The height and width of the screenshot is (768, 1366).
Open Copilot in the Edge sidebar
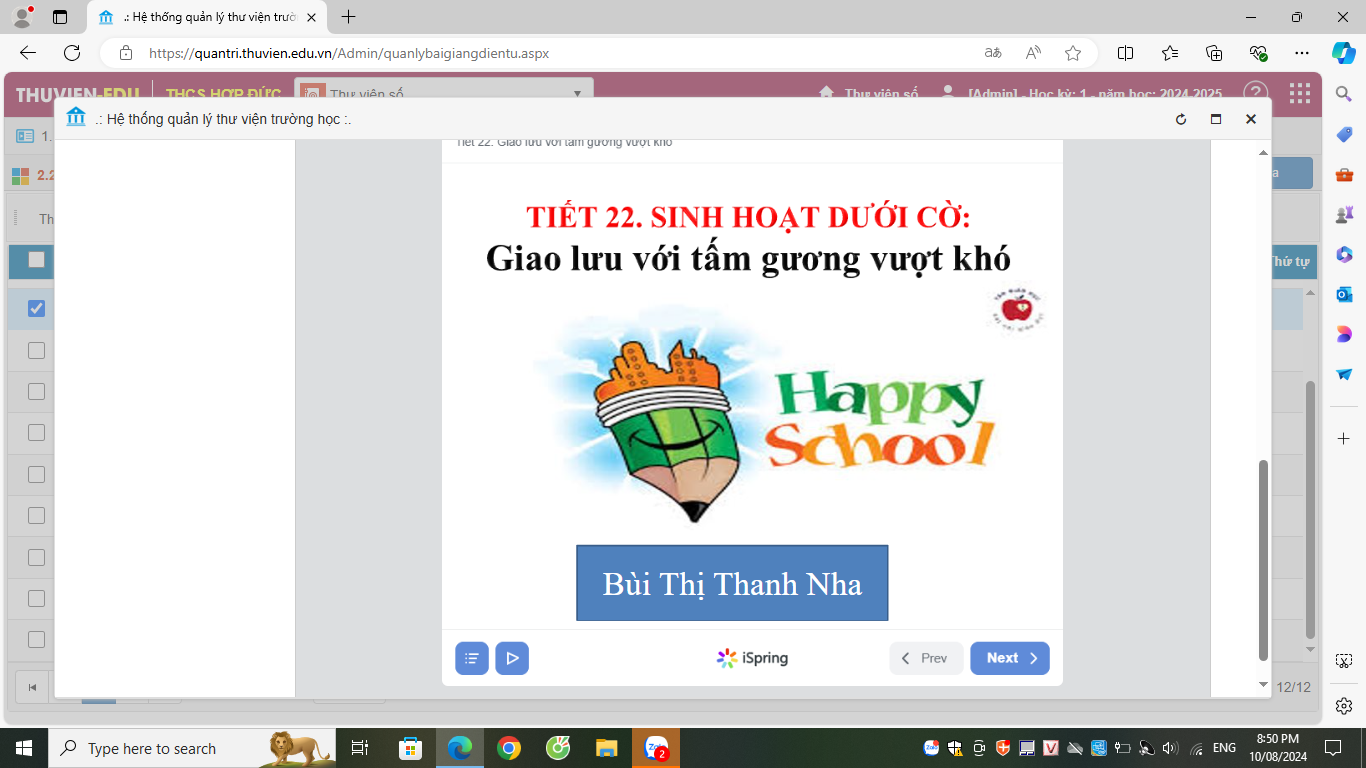(1343, 53)
